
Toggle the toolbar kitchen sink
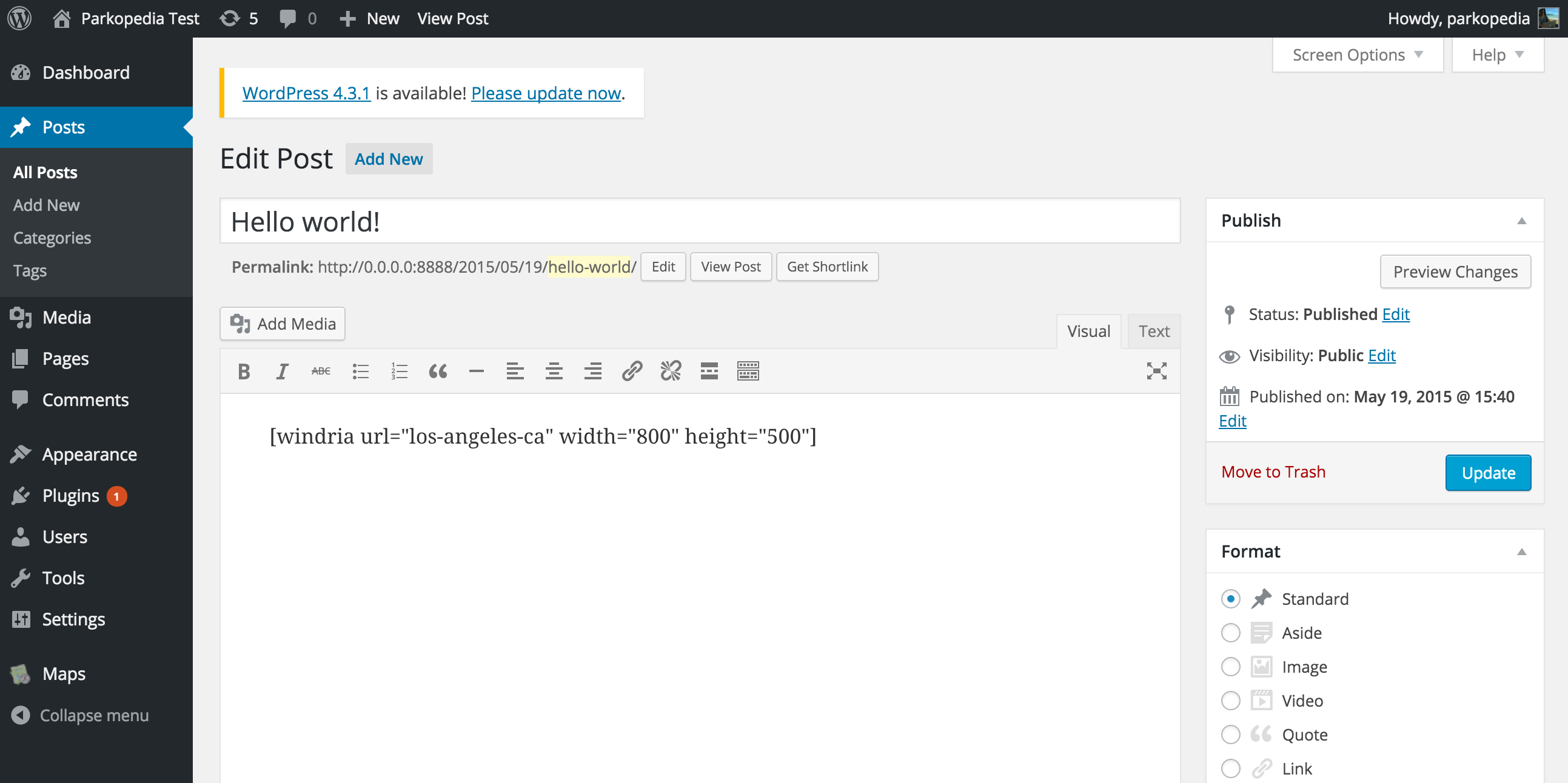click(x=748, y=371)
